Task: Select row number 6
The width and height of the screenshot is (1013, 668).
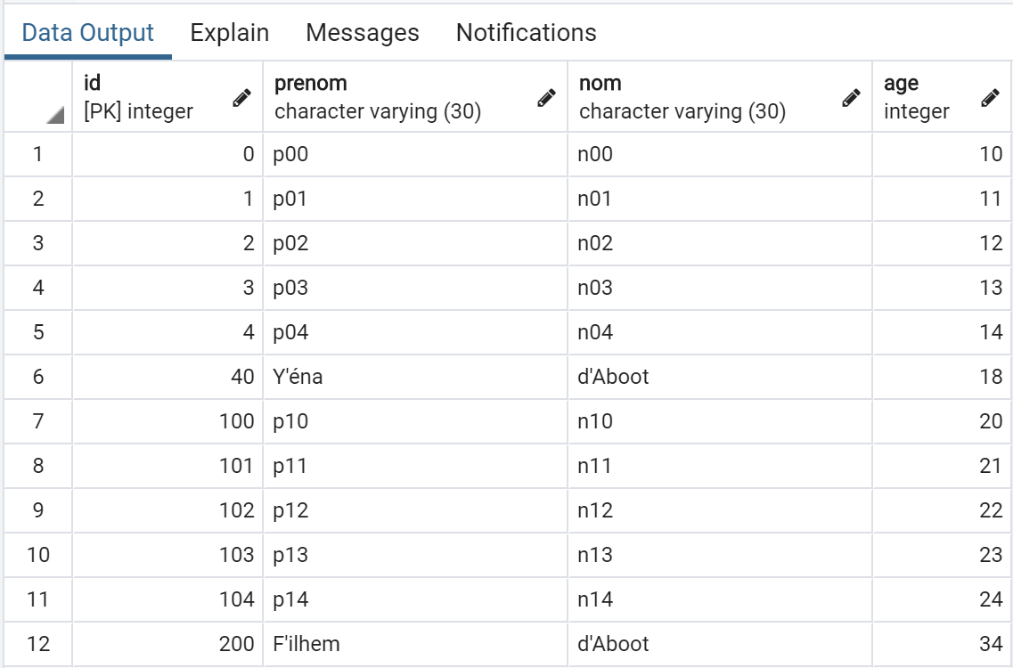Action: point(38,377)
